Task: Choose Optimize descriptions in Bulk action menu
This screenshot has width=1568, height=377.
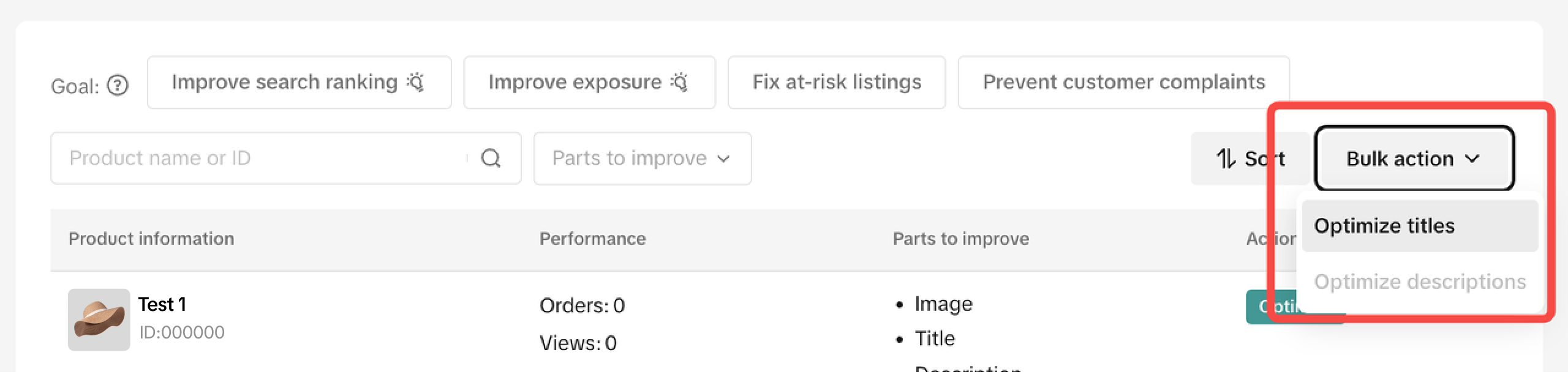Action: pos(1419,282)
